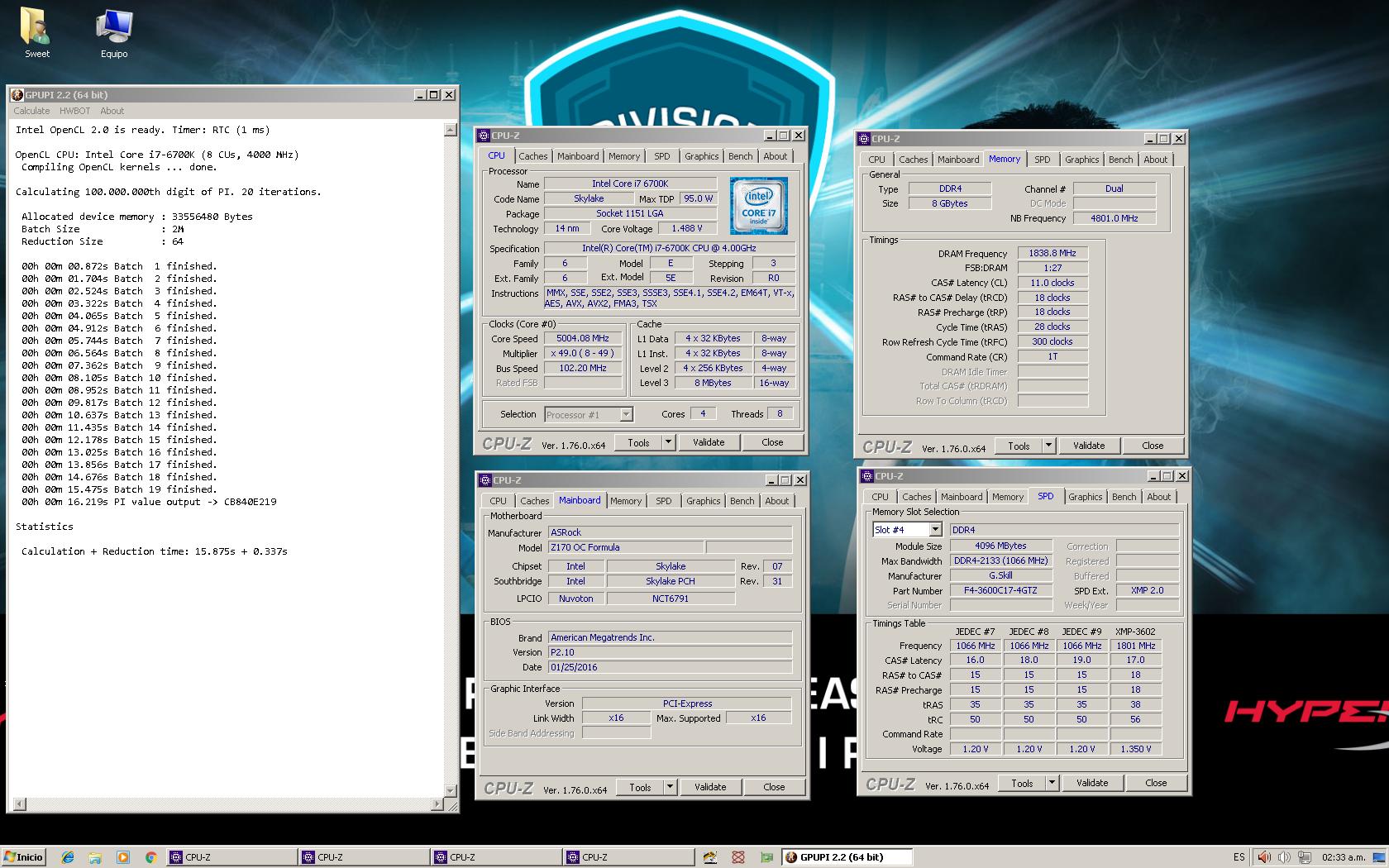Click the DRAM Frequency value 1838.8 MHz
The width and height of the screenshot is (1389, 868).
pos(1052,253)
